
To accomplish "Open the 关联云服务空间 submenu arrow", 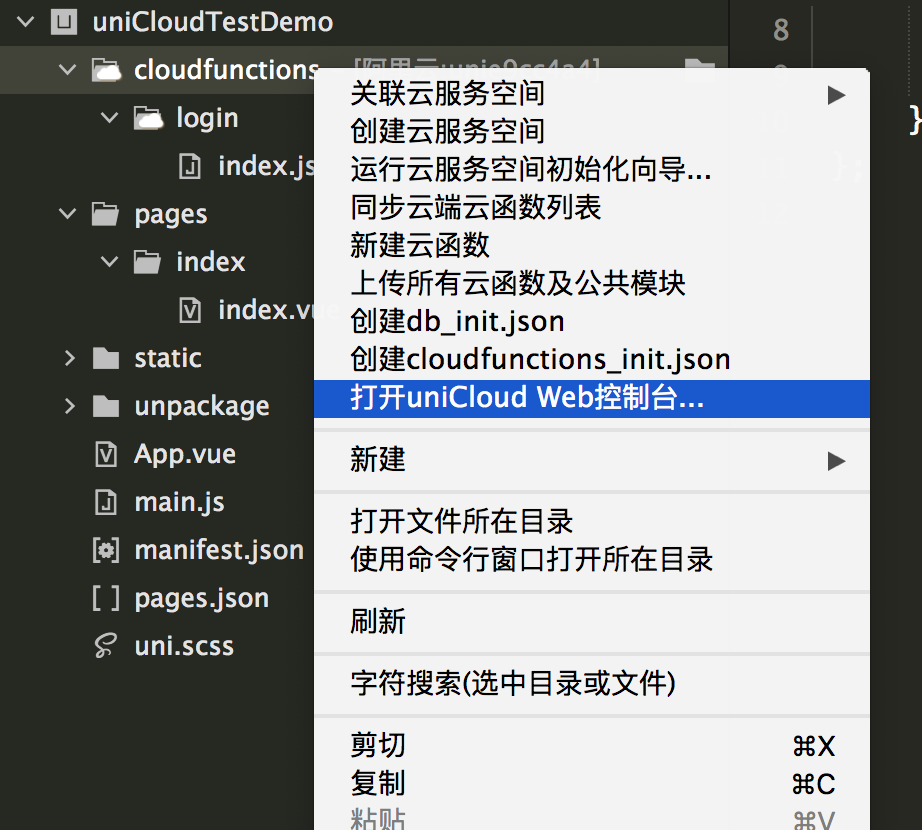I will 836,94.
